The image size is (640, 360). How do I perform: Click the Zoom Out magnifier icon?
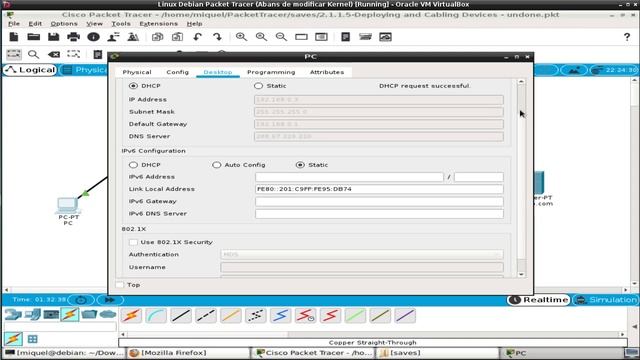pos(281,37)
